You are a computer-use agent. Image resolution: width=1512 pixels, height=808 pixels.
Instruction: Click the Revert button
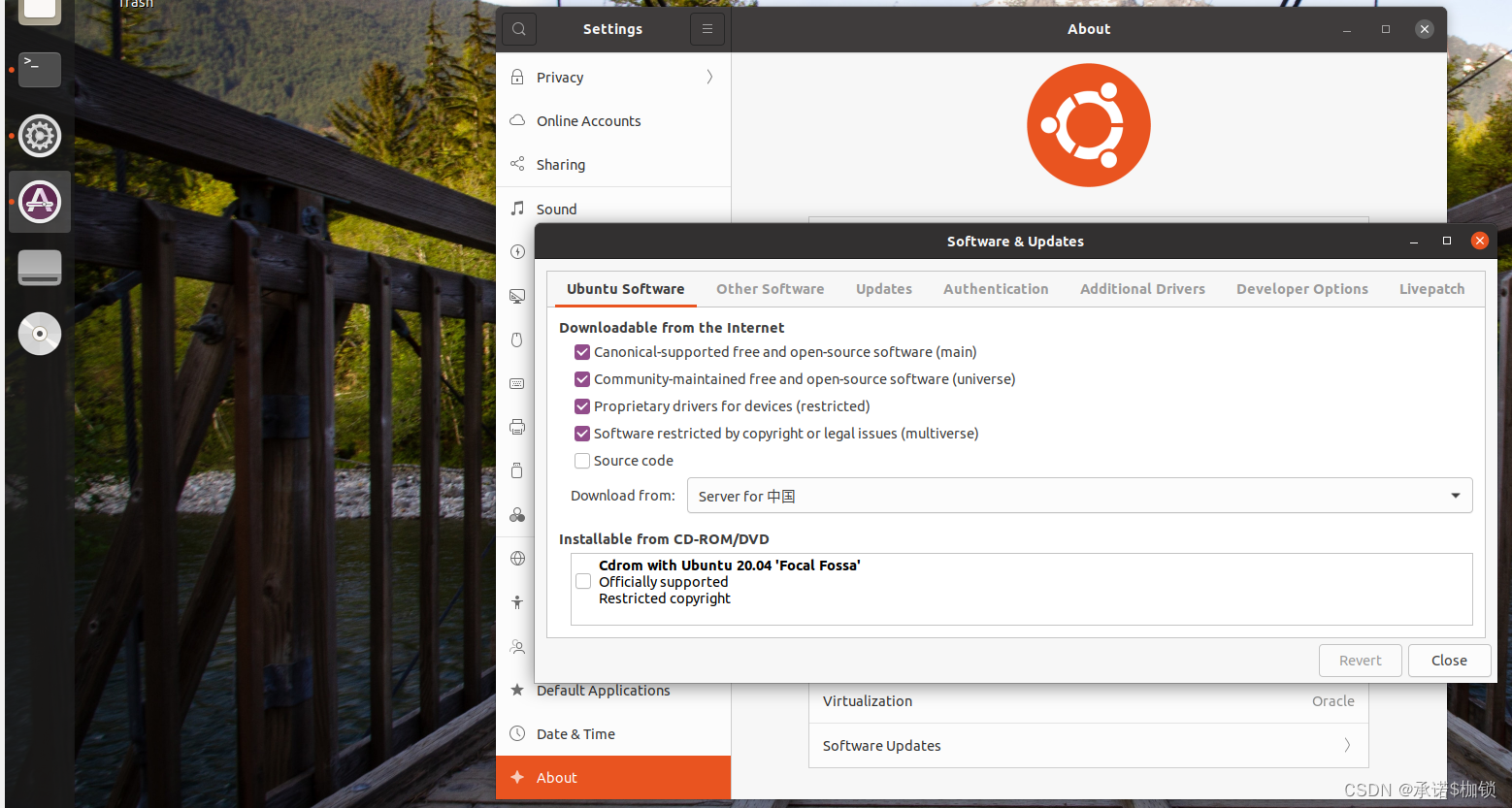1360,661
